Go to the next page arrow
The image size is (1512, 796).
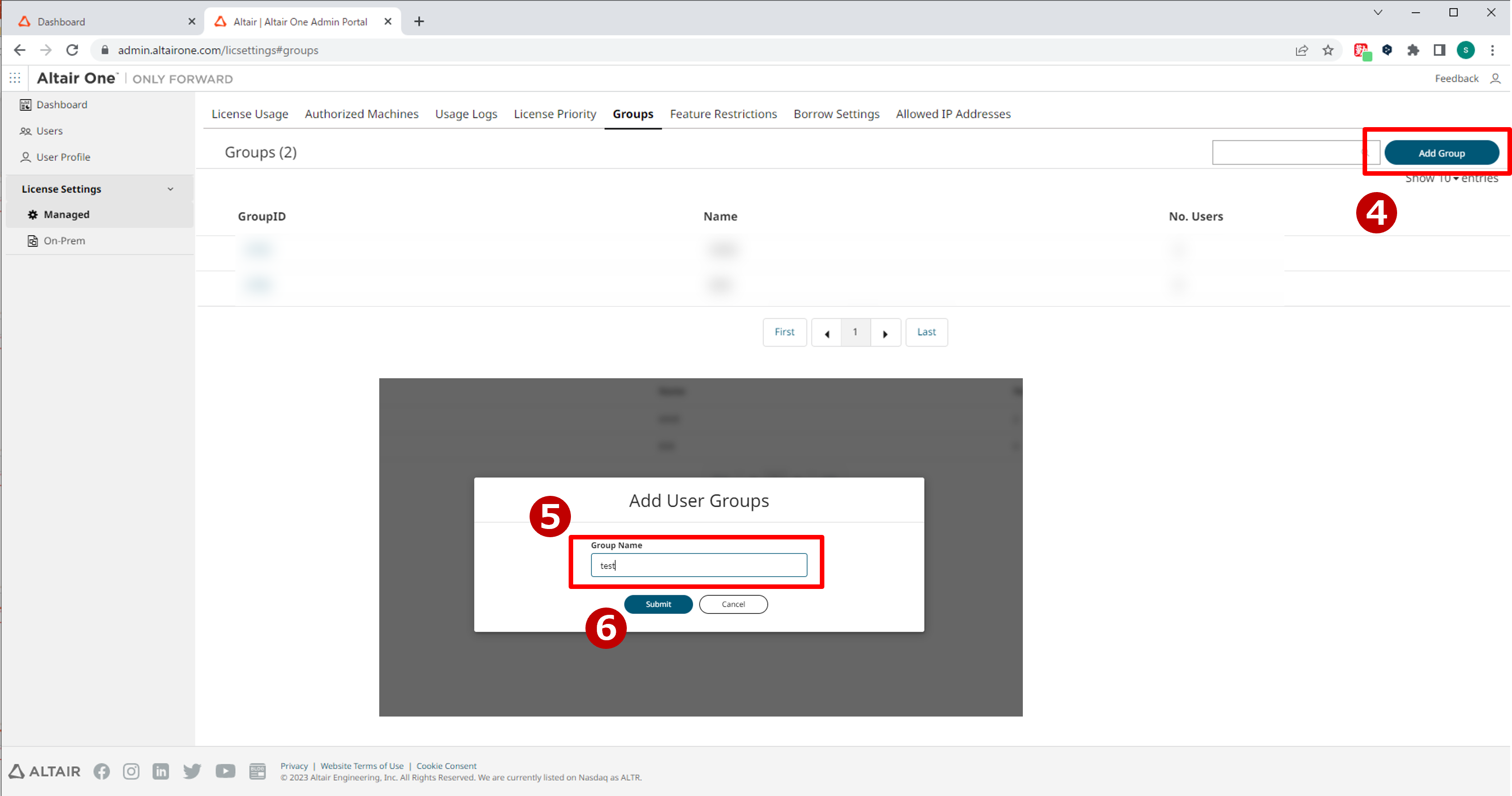[x=885, y=333]
